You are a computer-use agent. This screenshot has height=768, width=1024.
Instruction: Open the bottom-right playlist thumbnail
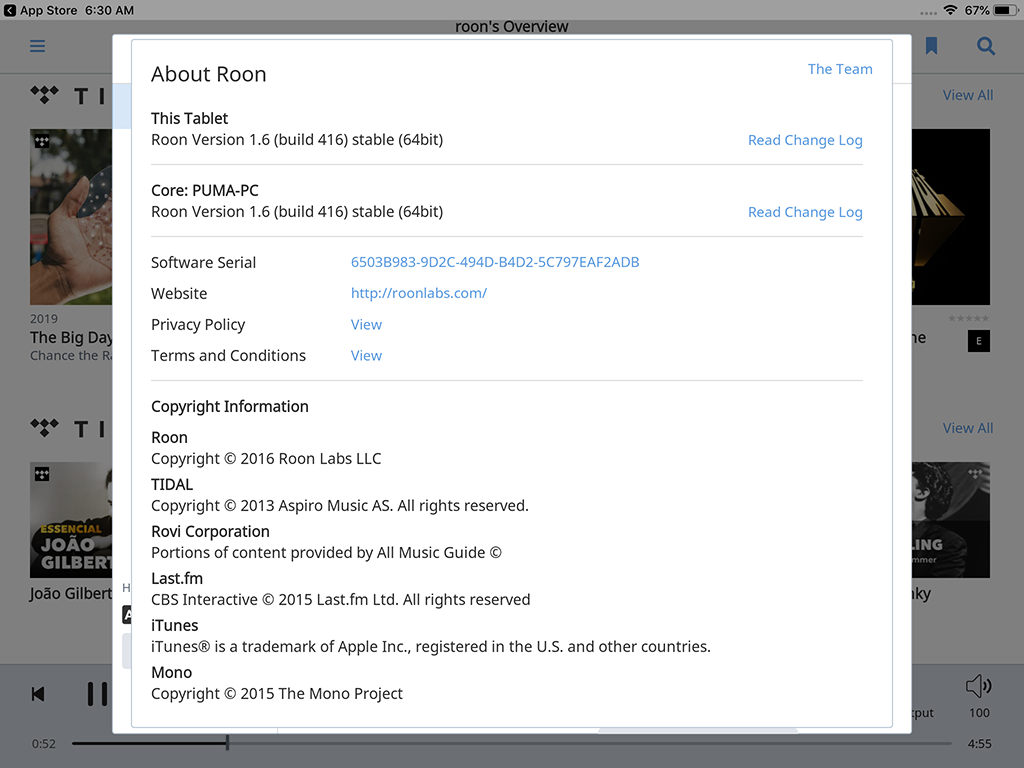pyautogui.click(x=951, y=520)
